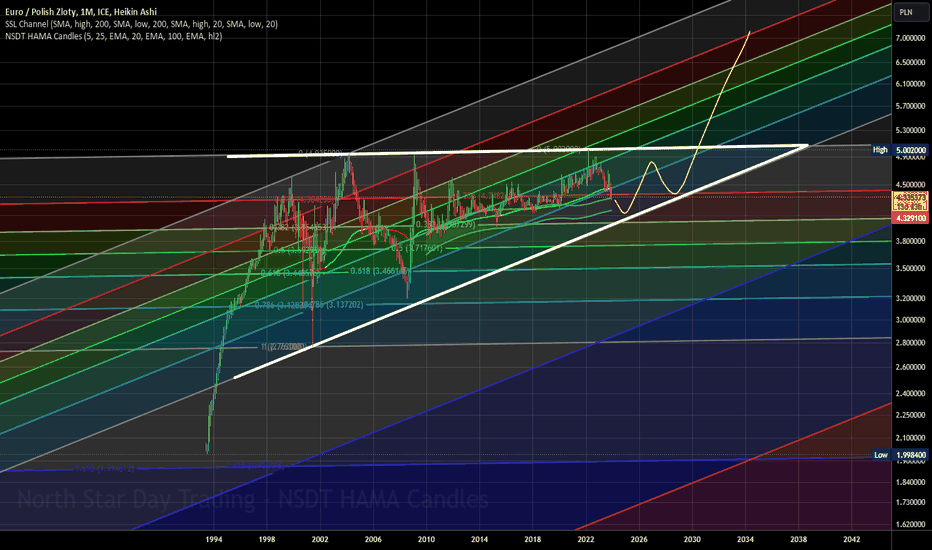This screenshot has height=550, width=932.
Task: Open the NSDT HAMA Candles indicator legend
Action: (x=114, y=36)
